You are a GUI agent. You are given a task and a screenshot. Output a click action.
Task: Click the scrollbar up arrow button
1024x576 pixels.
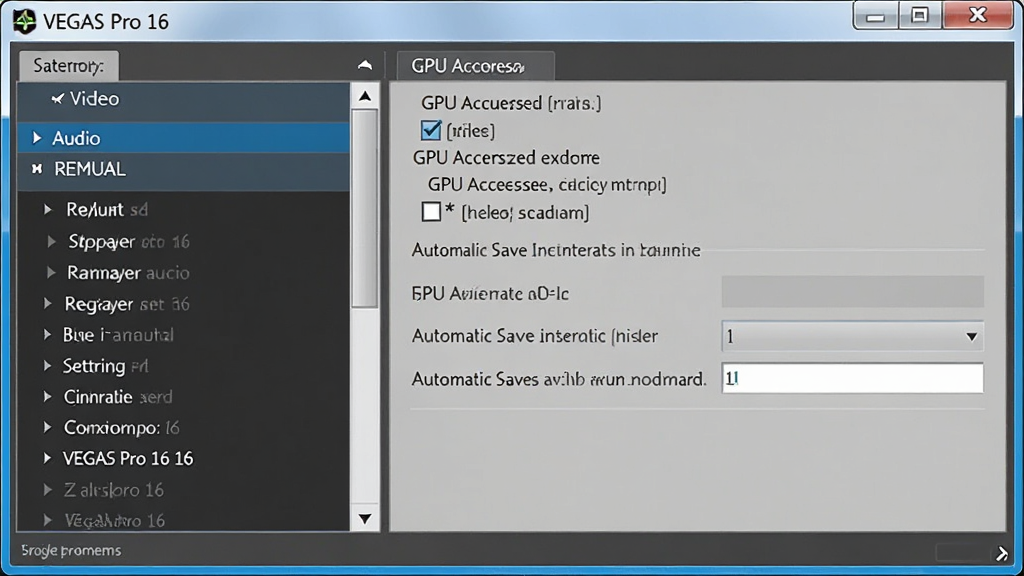point(365,97)
